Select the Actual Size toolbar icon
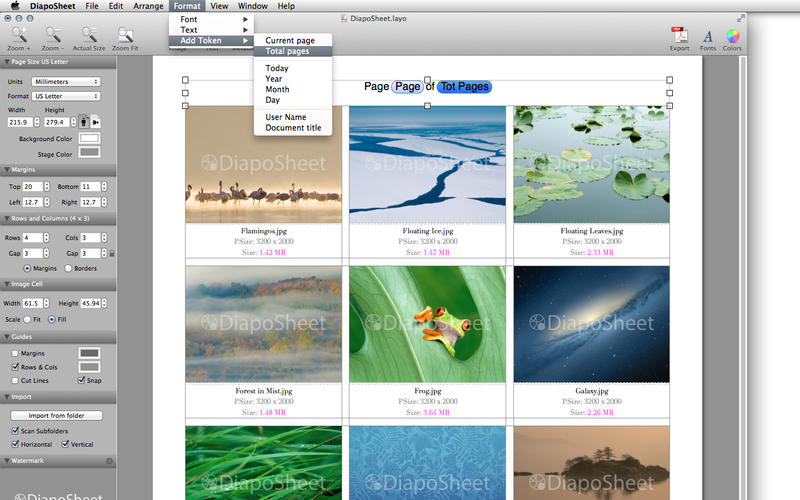Screen dimensions: 800x500 point(89,35)
